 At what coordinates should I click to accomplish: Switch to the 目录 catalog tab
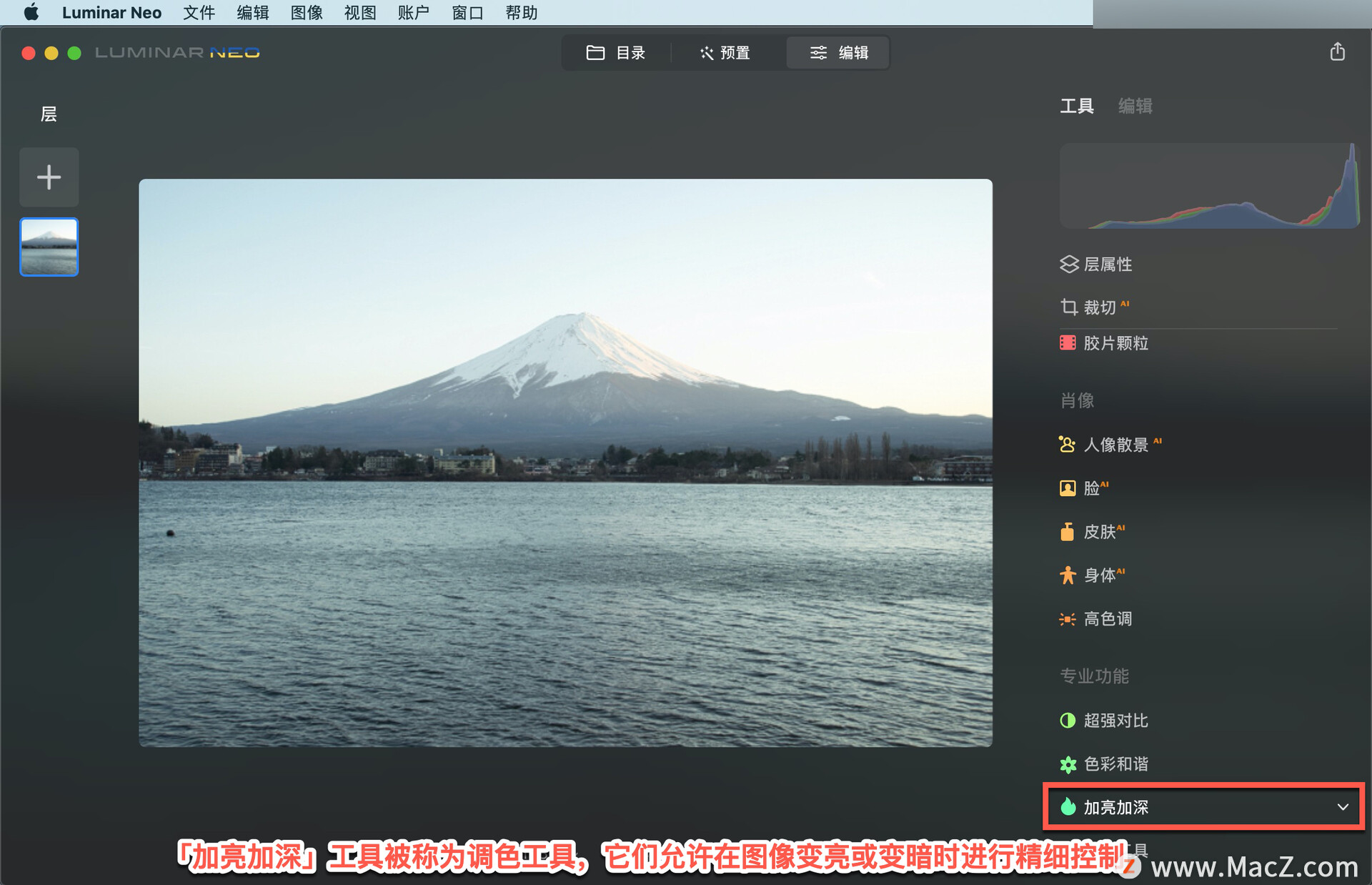pos(616,53)
